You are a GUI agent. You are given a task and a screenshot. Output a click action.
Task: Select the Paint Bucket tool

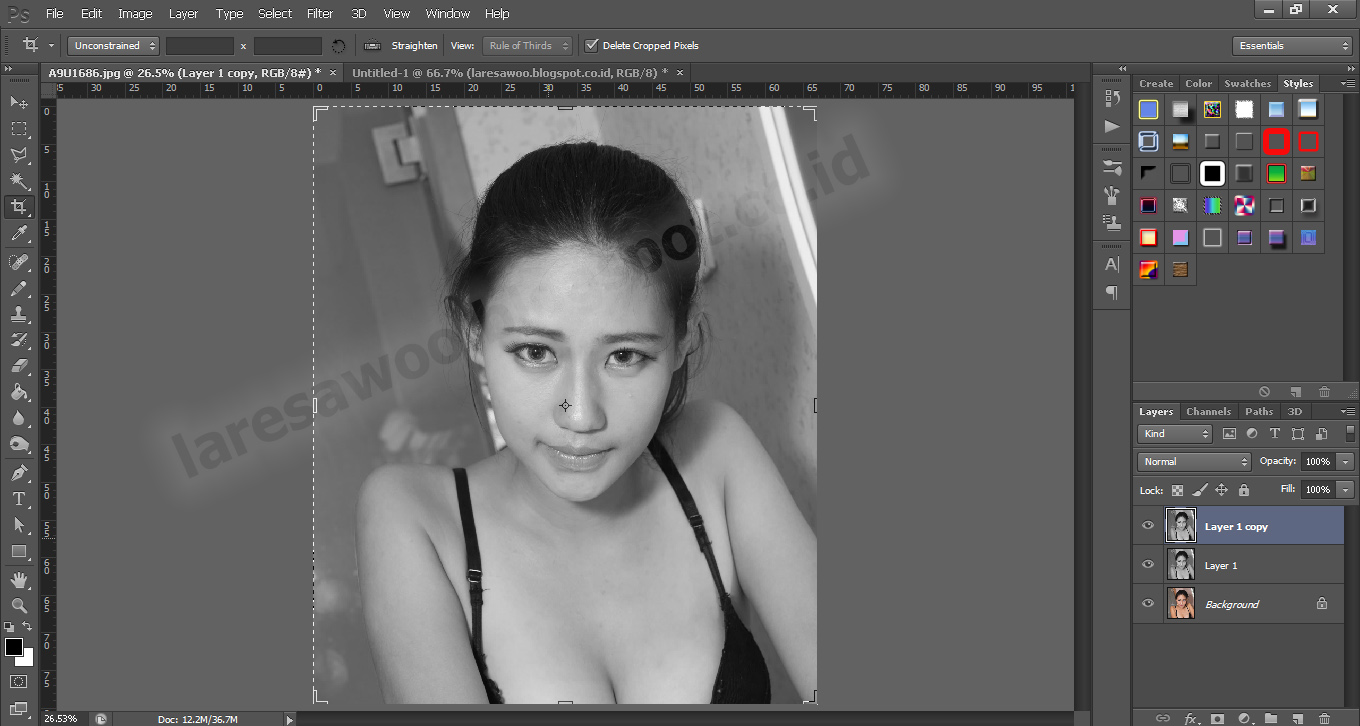click(x=19, y=392)
